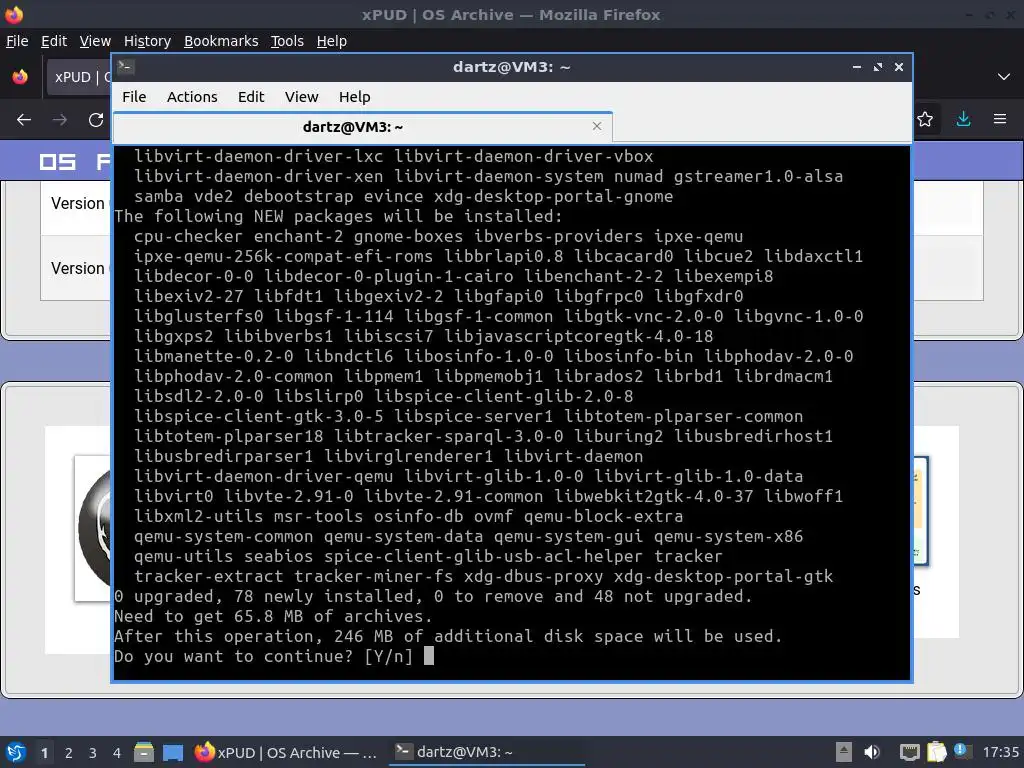Screen dimensions: 1024x768
Task: Open Firefox's File menu
Action: pos(17,41)
